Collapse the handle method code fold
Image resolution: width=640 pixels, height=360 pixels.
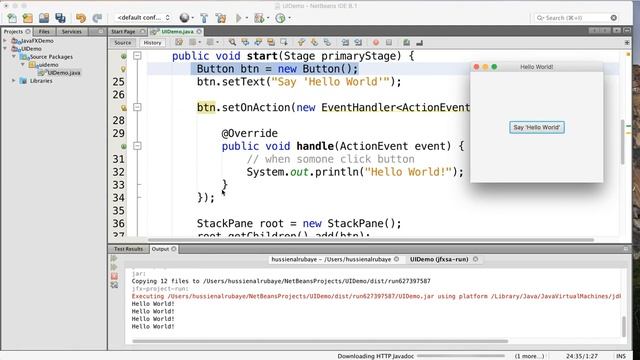(x=137, y=146)
